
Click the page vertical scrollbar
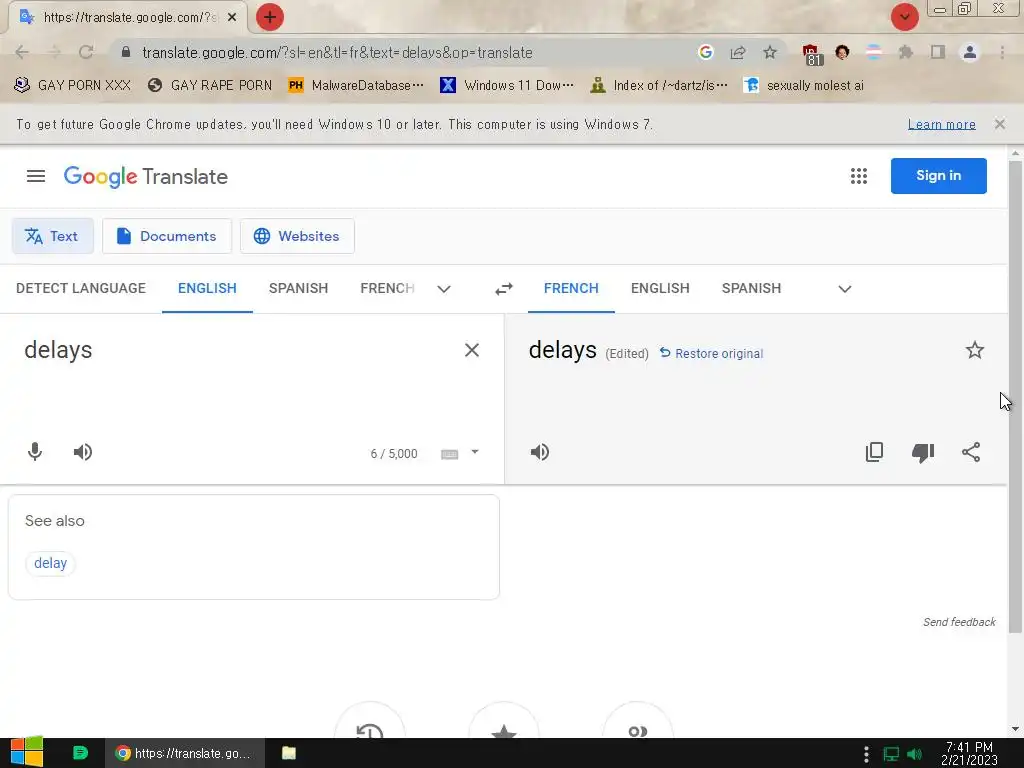tap(1015, 396)
